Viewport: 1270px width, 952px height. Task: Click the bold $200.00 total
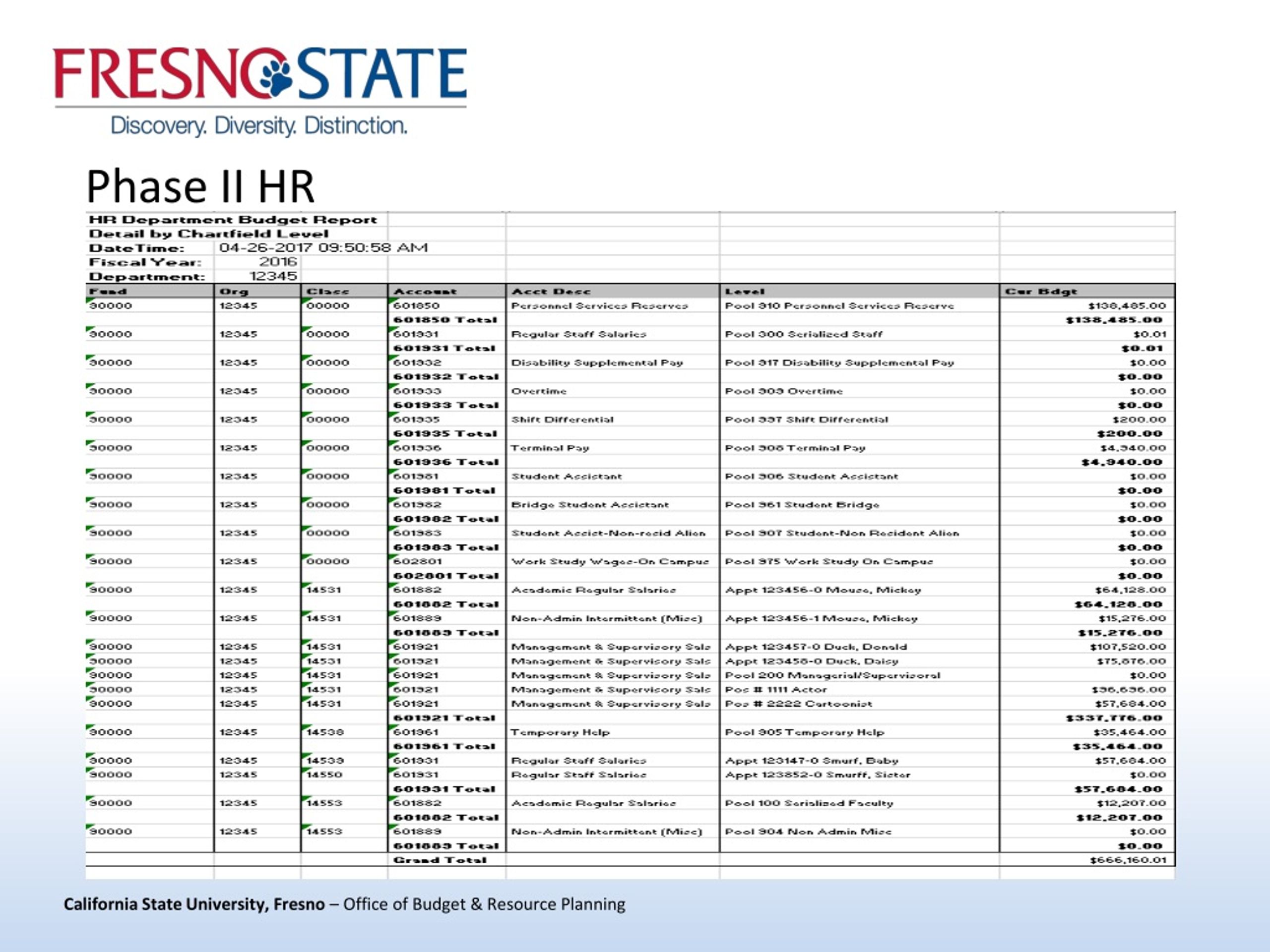click(x=1129, y=434)
